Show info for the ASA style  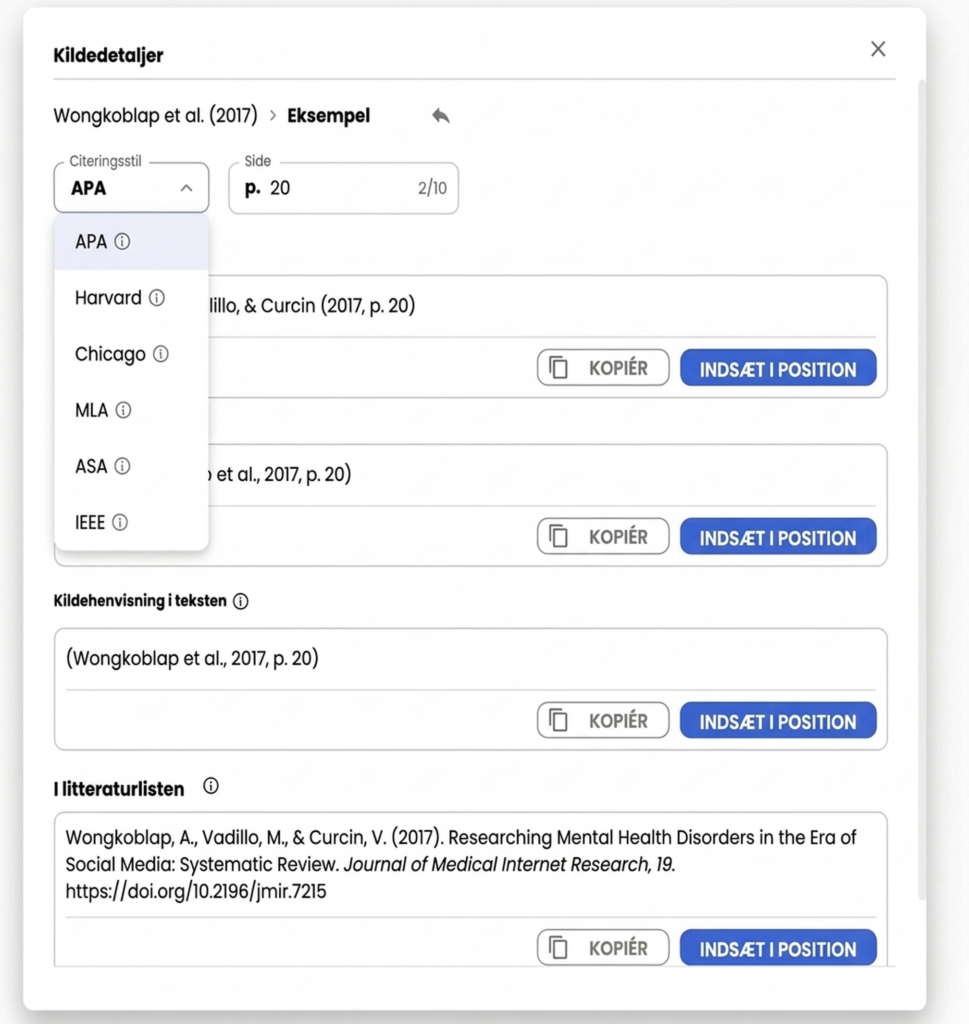pos(122,466)
